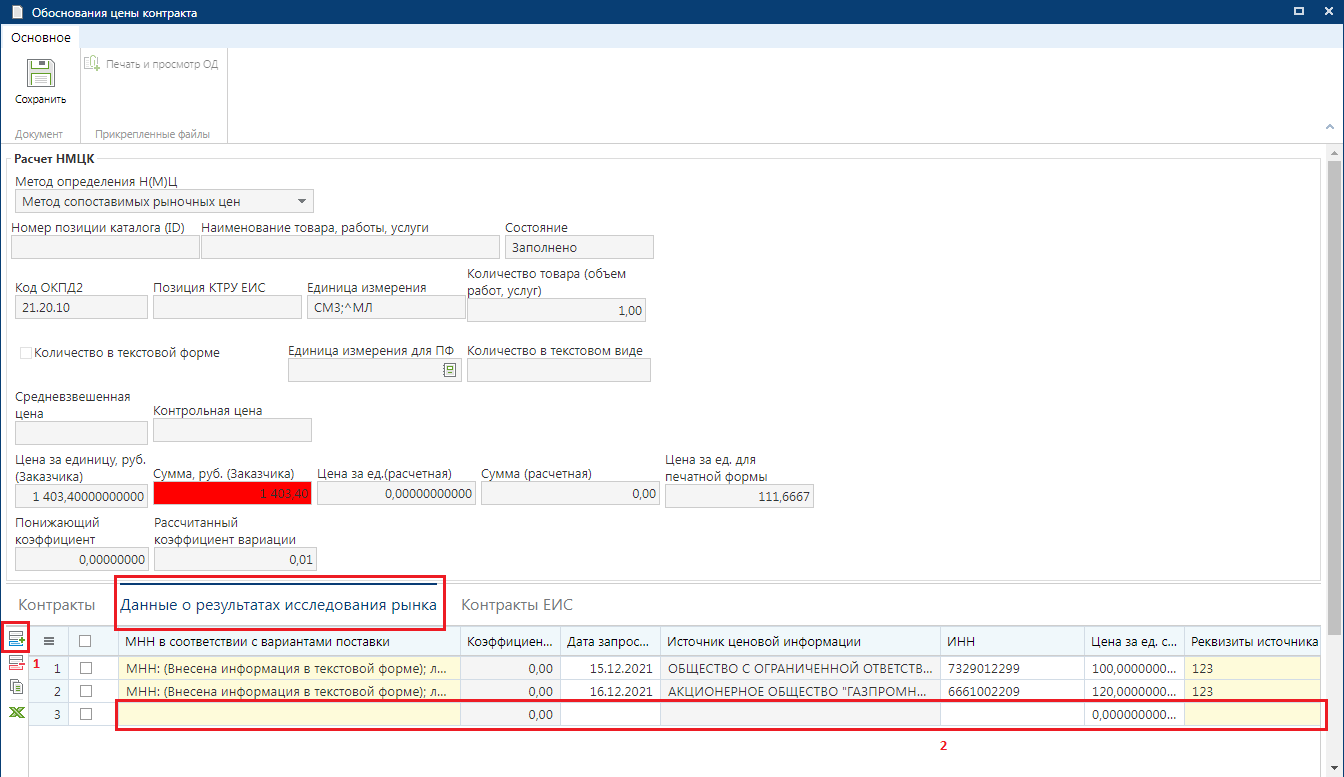Click the empty МНН cell in row 3
The image size is (1344, 777).
[289, 714]
